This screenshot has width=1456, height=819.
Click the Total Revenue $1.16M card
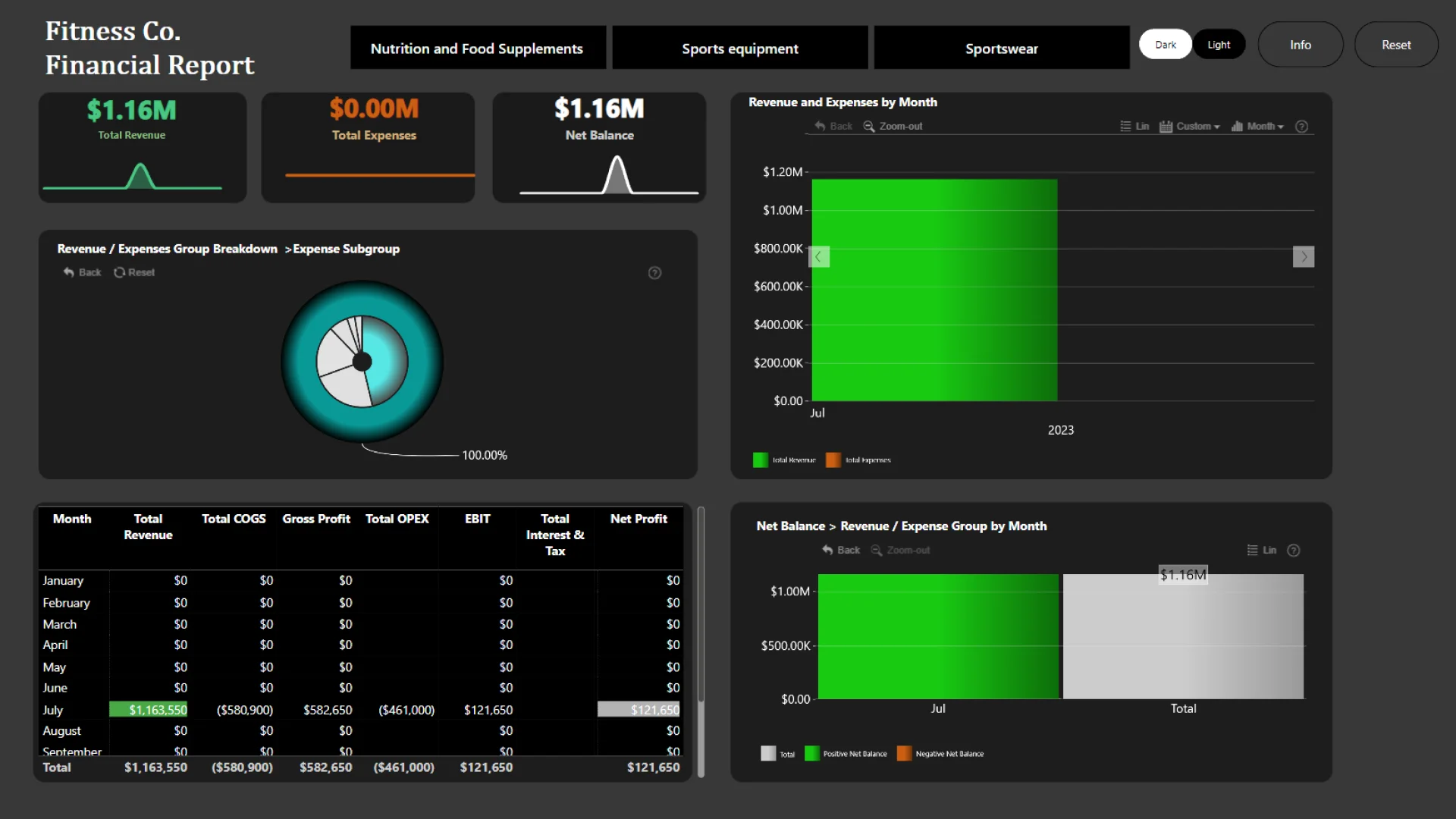(x=143, y=147)
